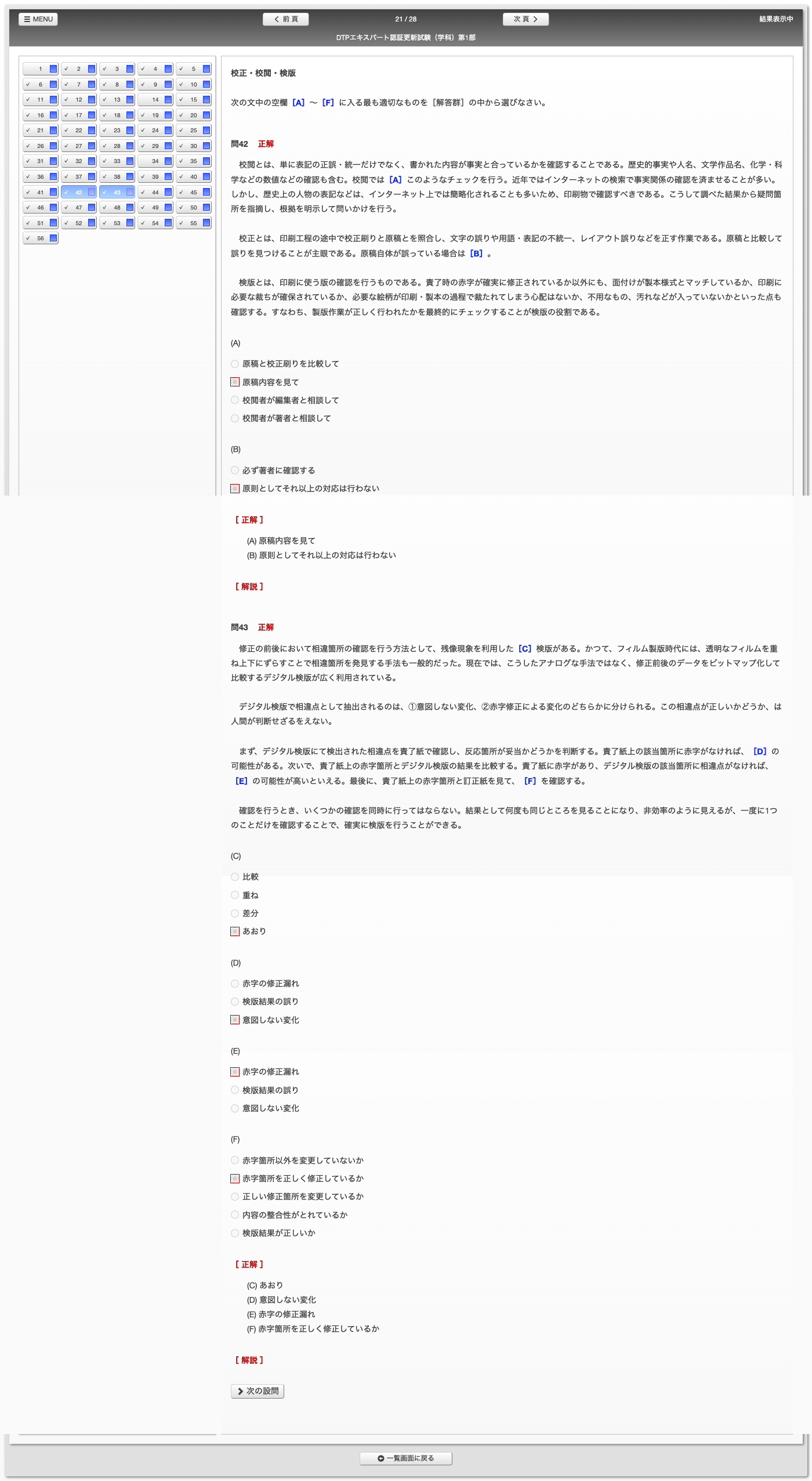812x1481 pixels.
Task: Choose the 差分 radio option
Action: click(x=235, y=913)
